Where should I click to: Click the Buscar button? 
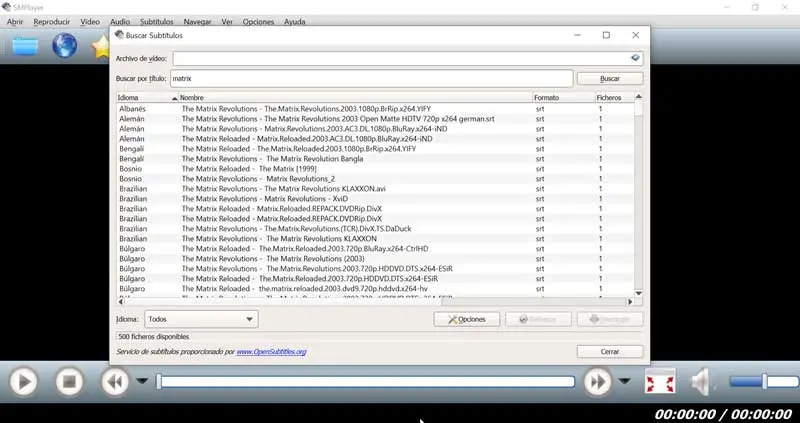point(610,79)
